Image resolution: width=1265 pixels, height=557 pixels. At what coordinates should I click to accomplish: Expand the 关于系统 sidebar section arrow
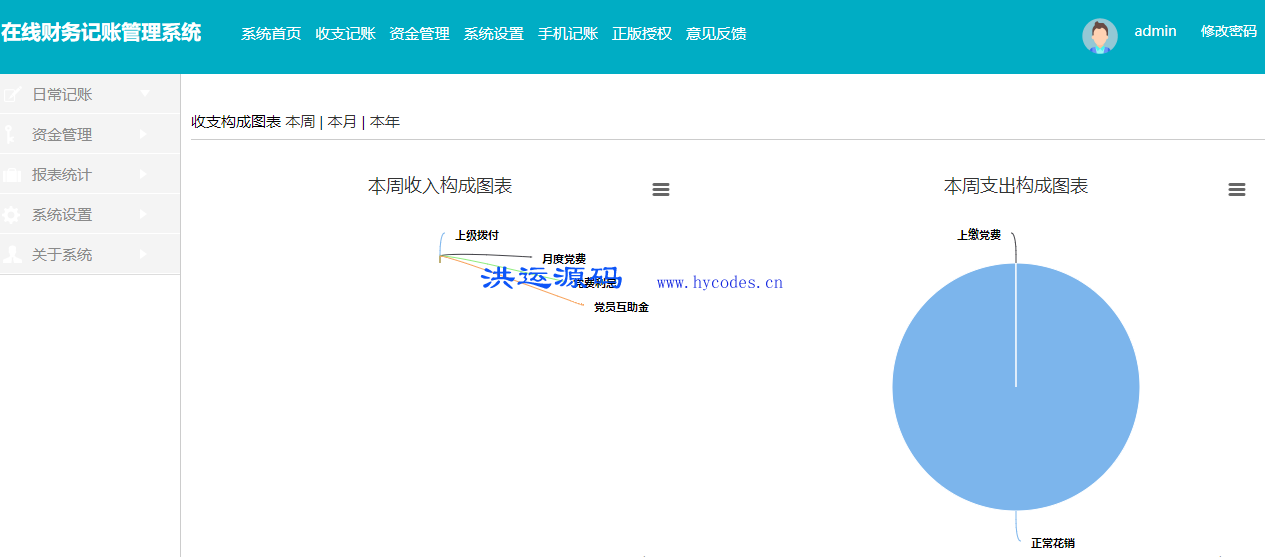pyautogui.click(x=143, y=253)
